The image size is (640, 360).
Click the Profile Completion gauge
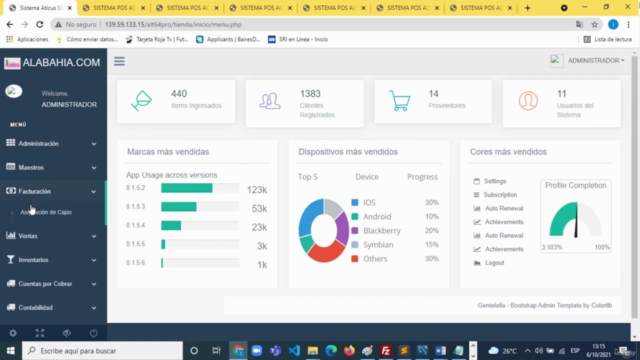click(576, 220)
